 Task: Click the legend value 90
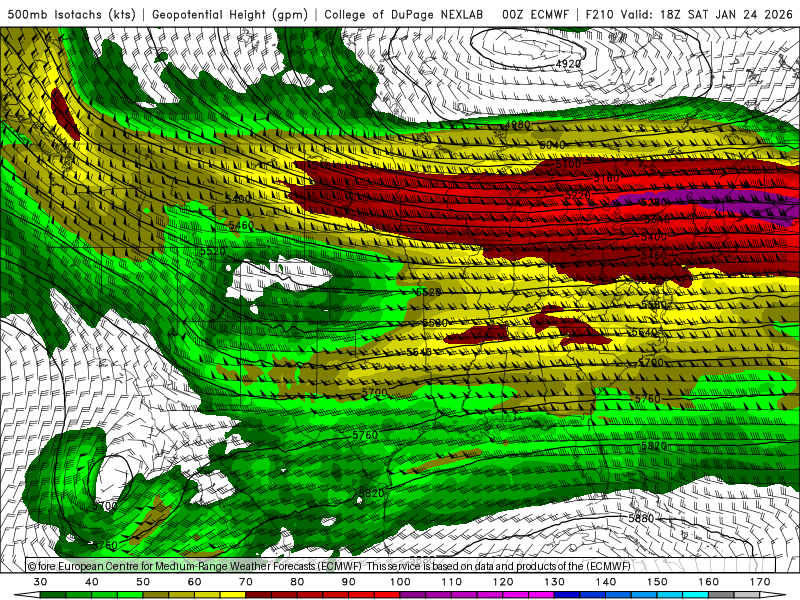pyautogui.click(x=348, y=582)
